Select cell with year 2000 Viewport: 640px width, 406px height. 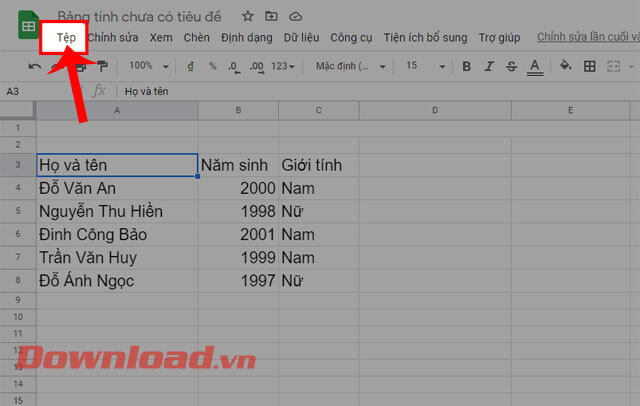(238, 188)
